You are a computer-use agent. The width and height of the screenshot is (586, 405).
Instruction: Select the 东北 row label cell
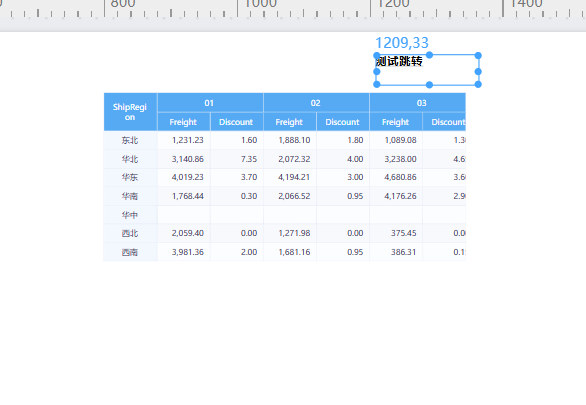pyautogui.click(x=130, y=140)
